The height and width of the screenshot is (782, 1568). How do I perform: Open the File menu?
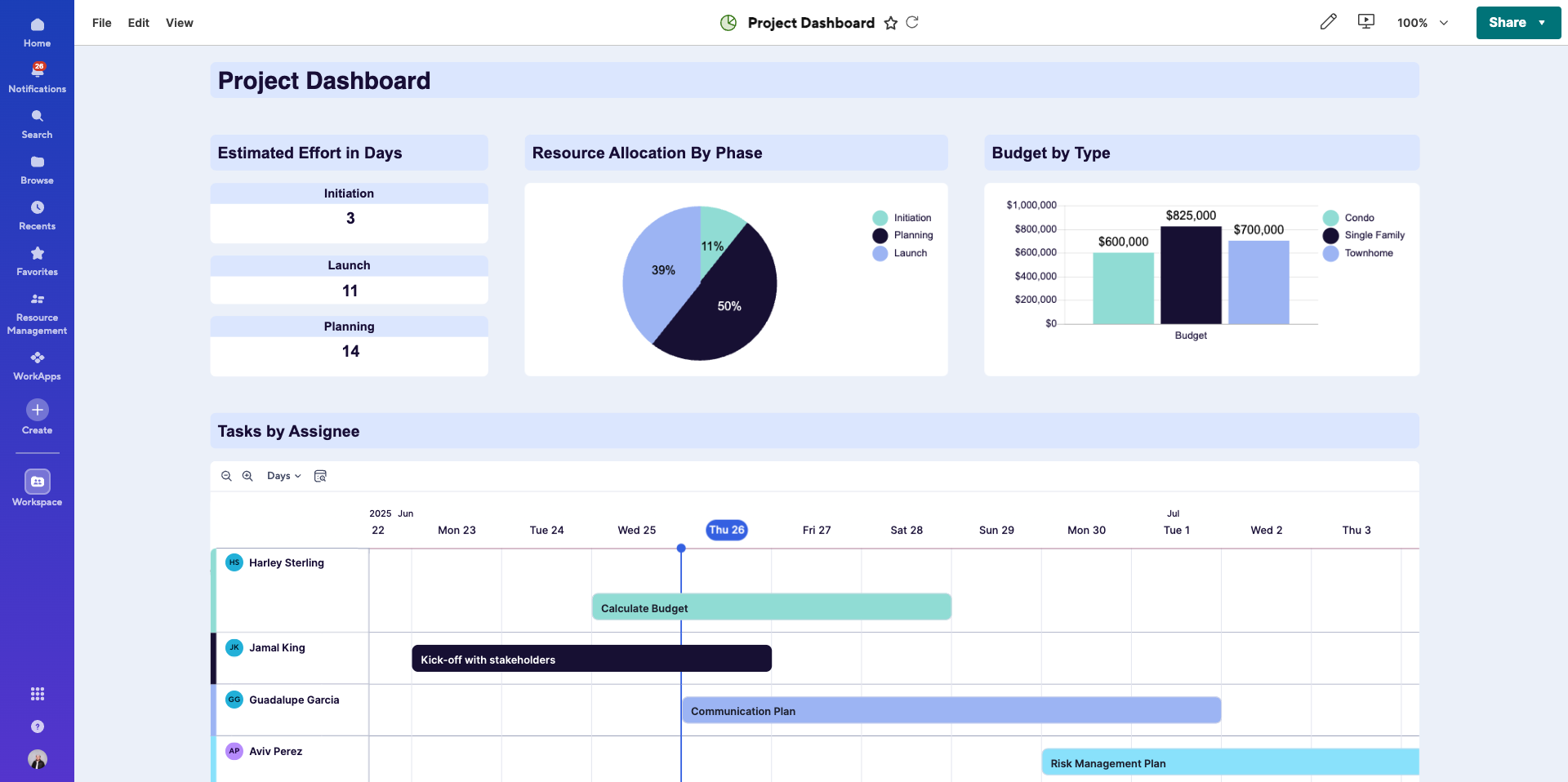click(101, 23)
